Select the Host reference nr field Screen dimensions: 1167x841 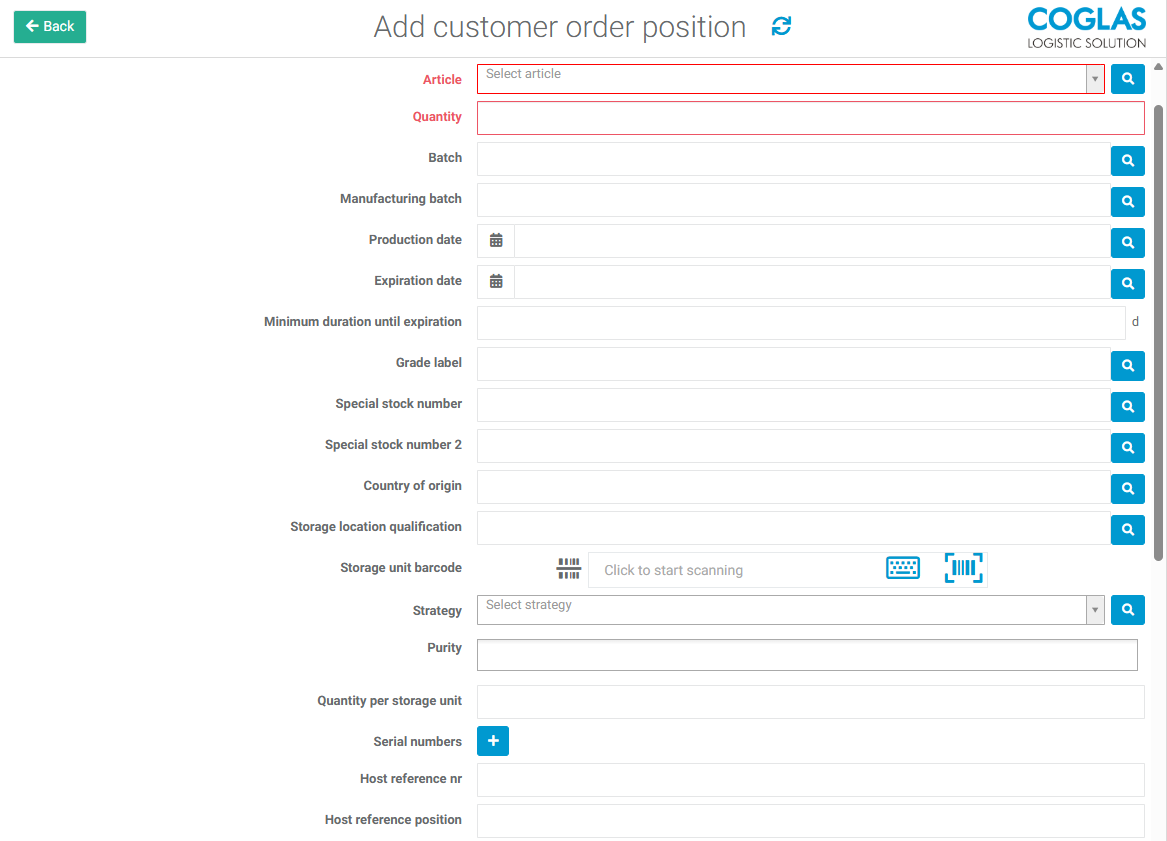[x=810, y=780]
